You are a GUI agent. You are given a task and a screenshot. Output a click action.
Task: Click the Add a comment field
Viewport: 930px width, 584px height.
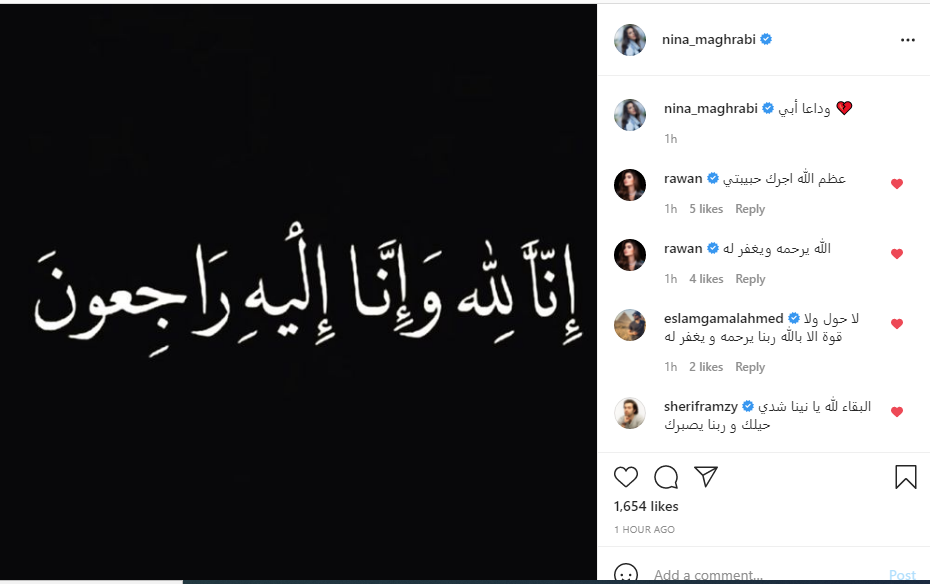tap(765, 575)
